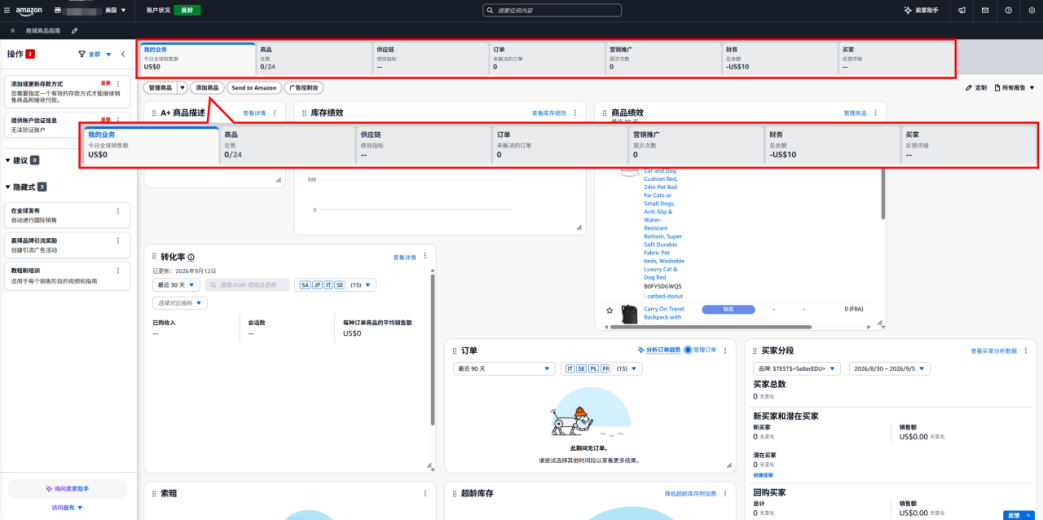Open the 库存绩效 widget options menu
The height and width of the screenshot is (520, 1043).
coord(575,113)
